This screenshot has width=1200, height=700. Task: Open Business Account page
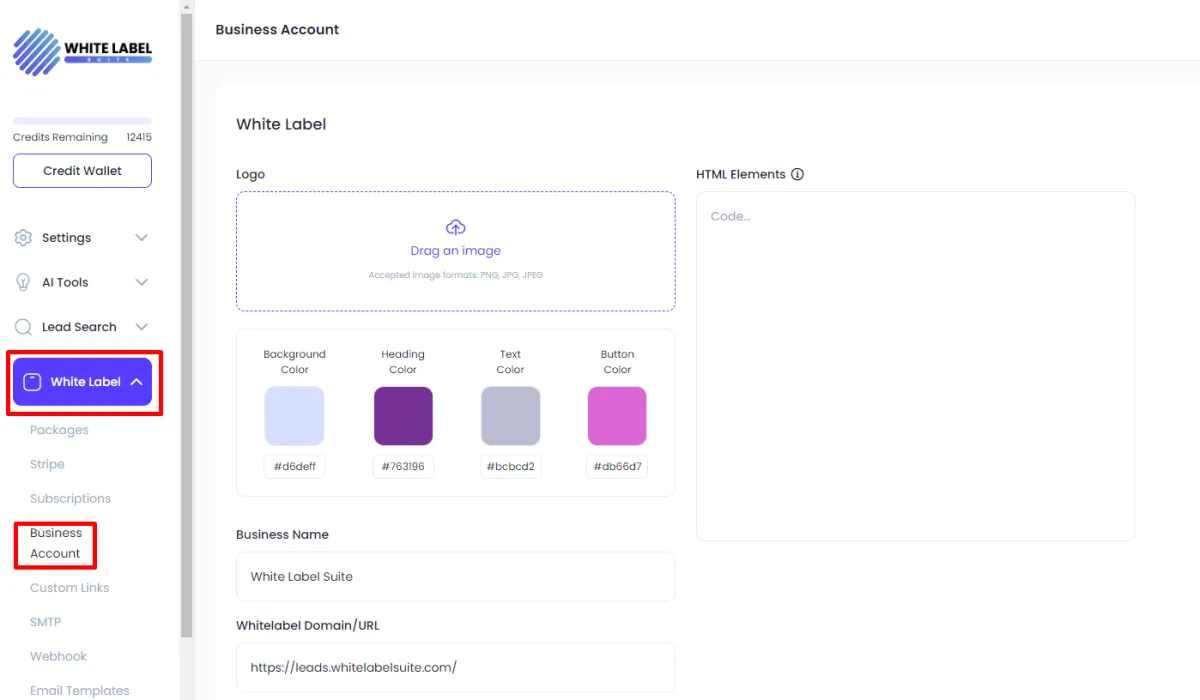[x=56, y=543]
